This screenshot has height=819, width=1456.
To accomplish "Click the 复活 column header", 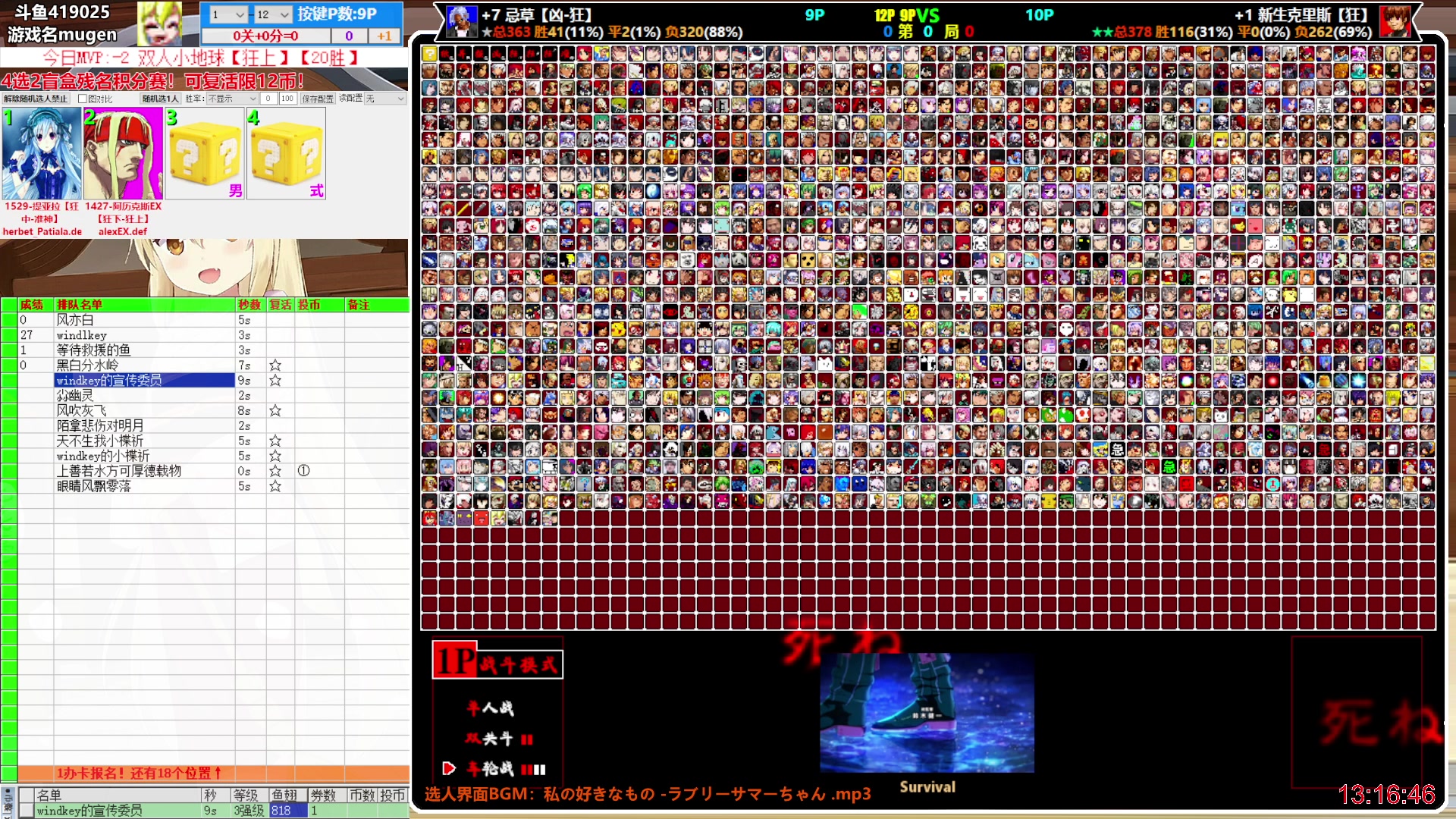I will pos(281,305).
